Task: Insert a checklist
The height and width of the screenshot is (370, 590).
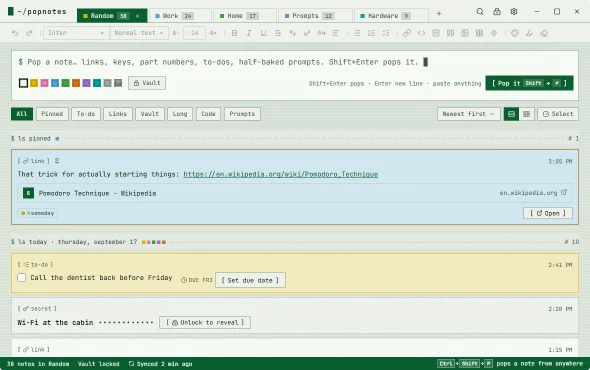Action: tap(386, 33)
